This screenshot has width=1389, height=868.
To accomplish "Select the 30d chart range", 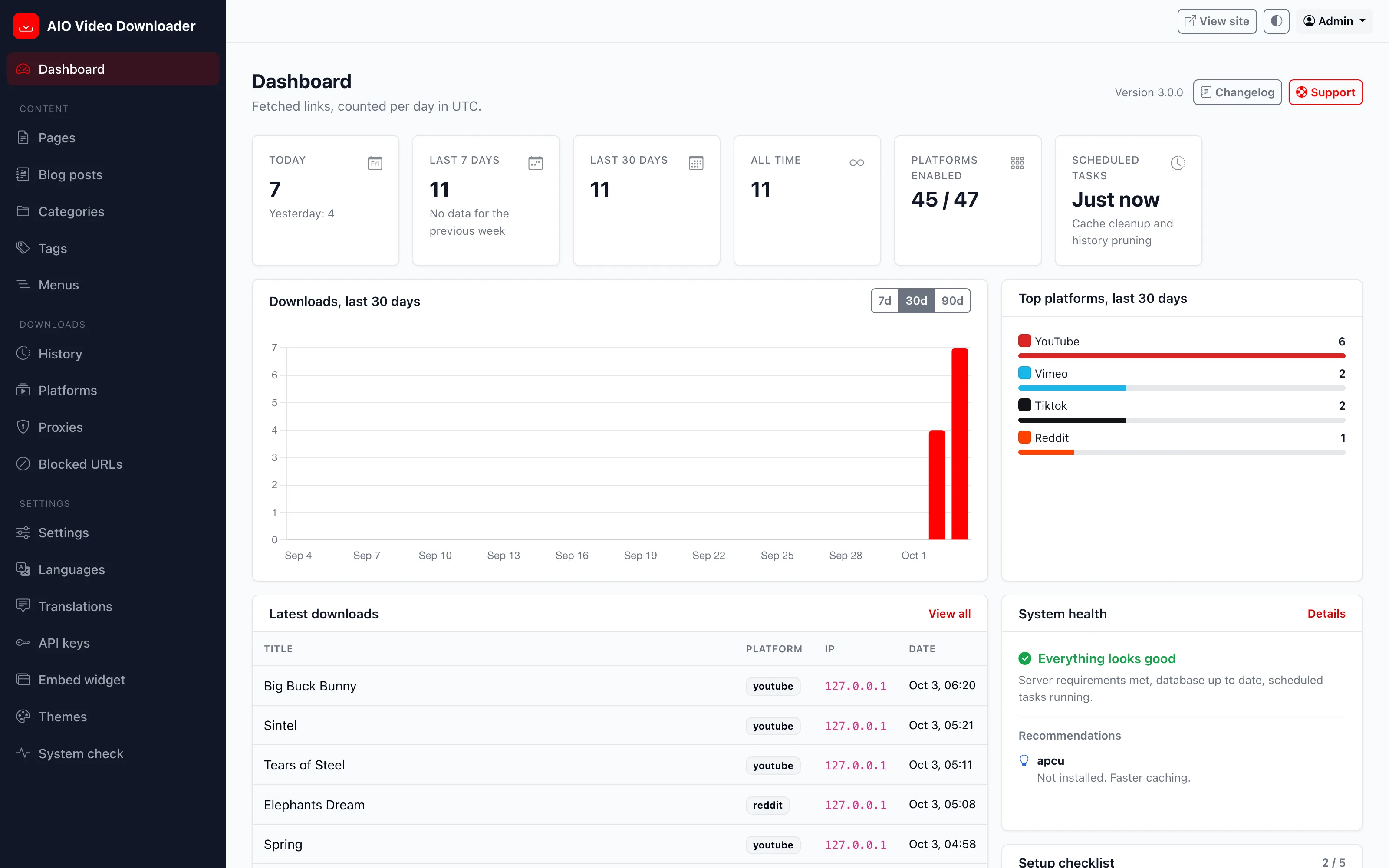I will click(916, 301).
